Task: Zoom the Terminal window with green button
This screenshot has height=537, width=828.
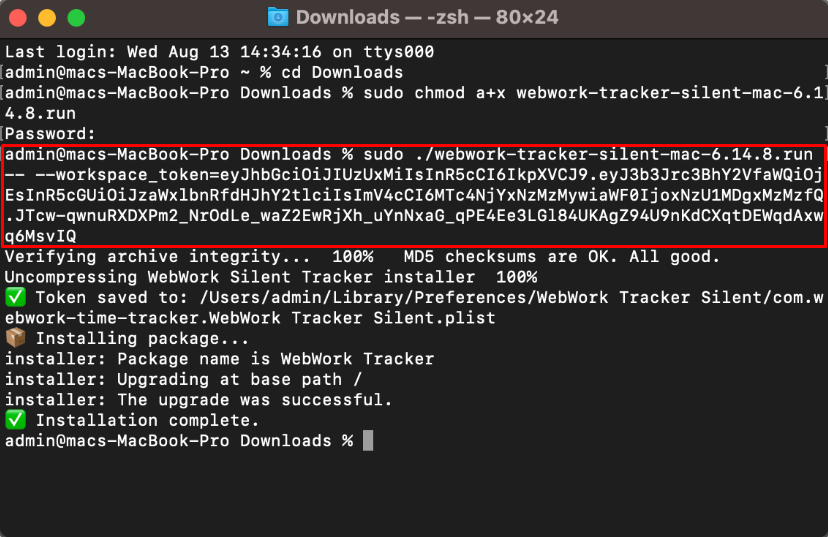Action: [x=77, y=18]
